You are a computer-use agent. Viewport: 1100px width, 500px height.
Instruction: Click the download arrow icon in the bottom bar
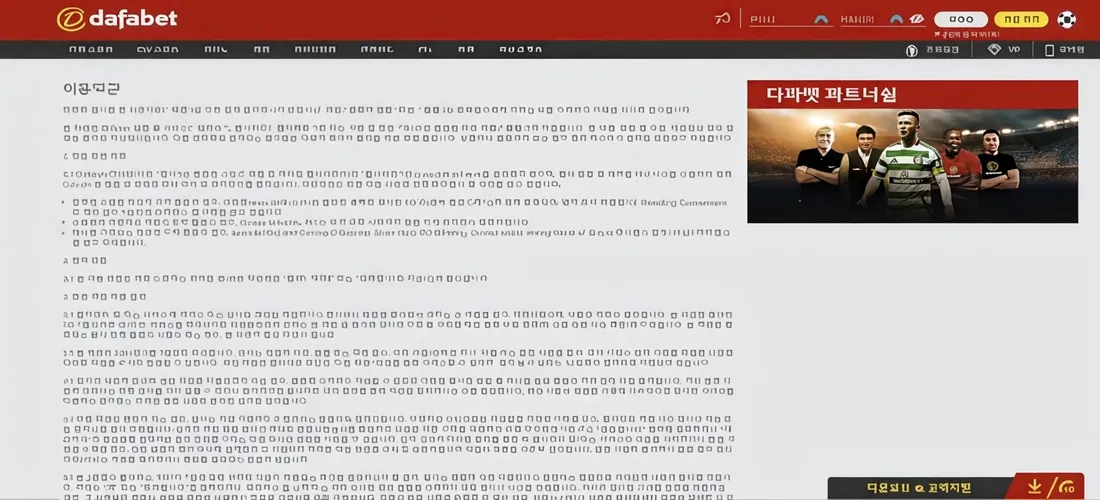1035,486
